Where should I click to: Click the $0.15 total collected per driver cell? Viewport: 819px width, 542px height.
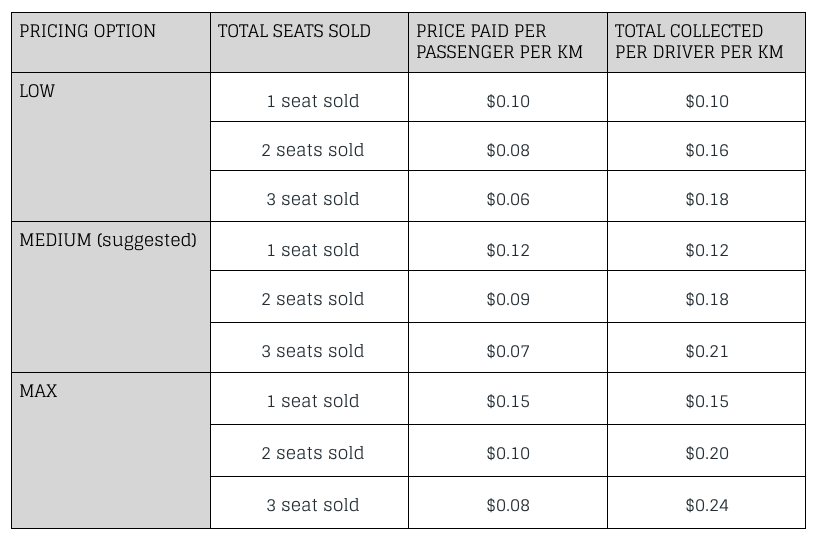click(707, 398)
